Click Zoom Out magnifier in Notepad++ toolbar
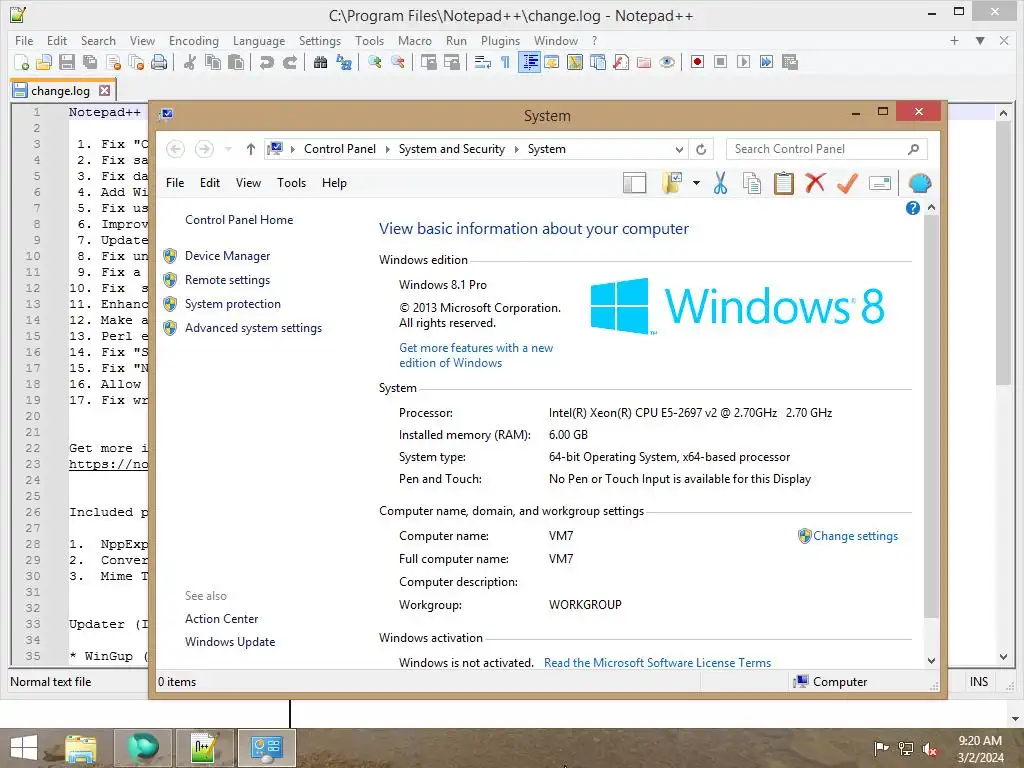This screenshot has height=768, width=1024. [398, 62]
